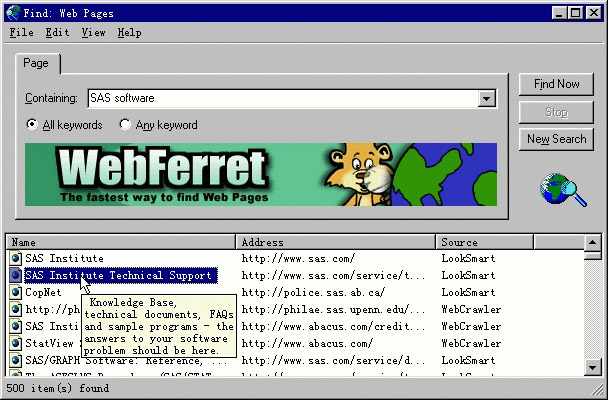Screen dimensions: 608x400
Task: Click the Find: Web Pages title bar icon
Action: [x=12, y=13]
